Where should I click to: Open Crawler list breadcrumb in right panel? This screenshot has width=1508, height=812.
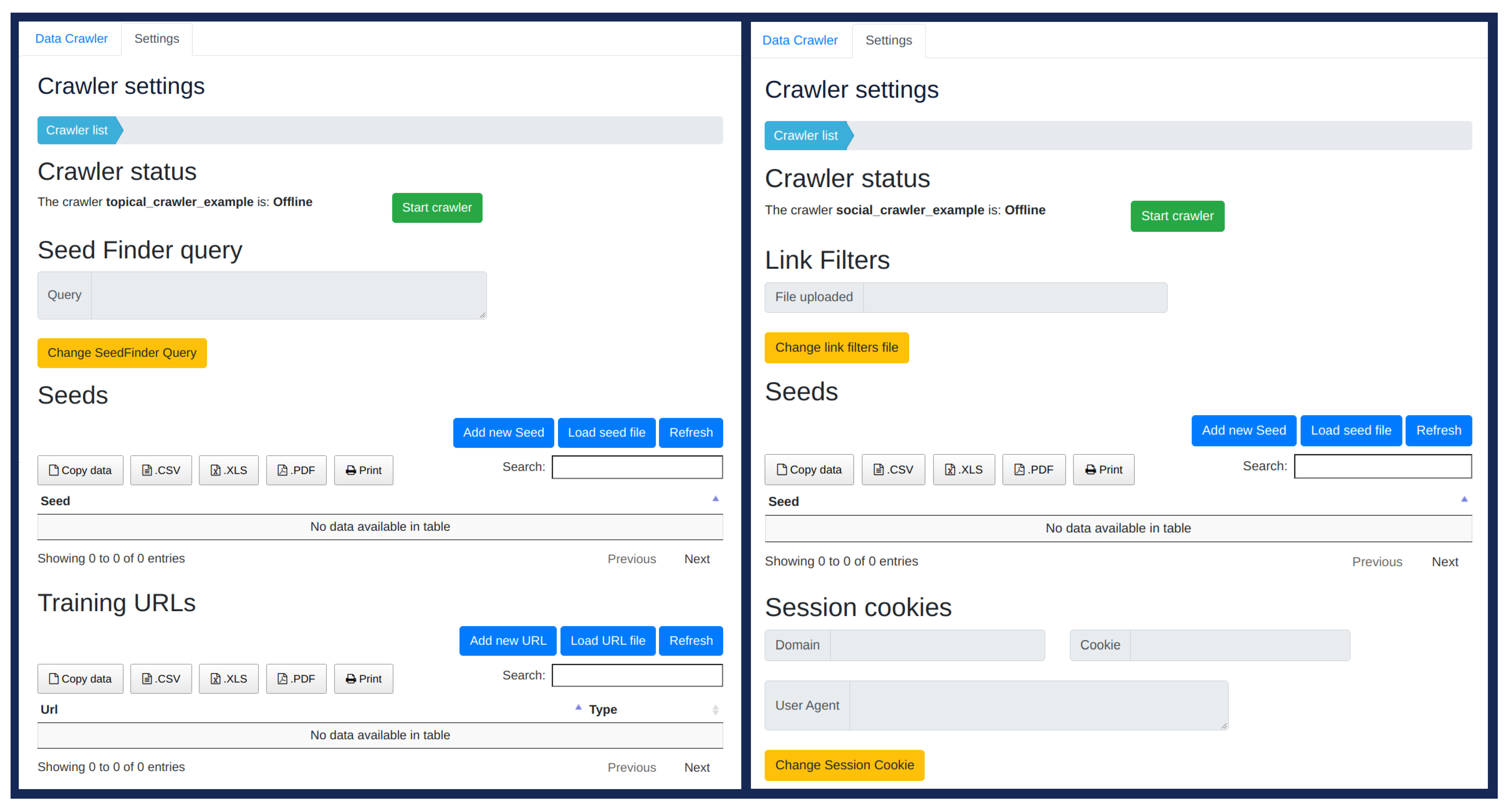pyautogui.click(x=806, y=136)
